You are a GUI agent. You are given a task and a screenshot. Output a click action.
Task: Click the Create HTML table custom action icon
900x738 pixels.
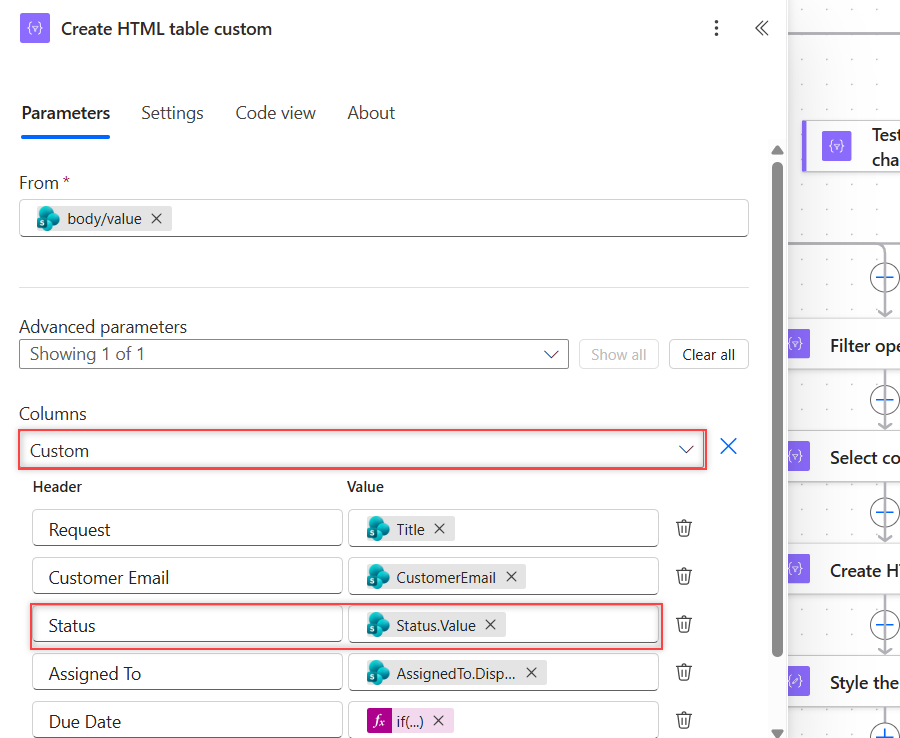click(x=34, y=28)
